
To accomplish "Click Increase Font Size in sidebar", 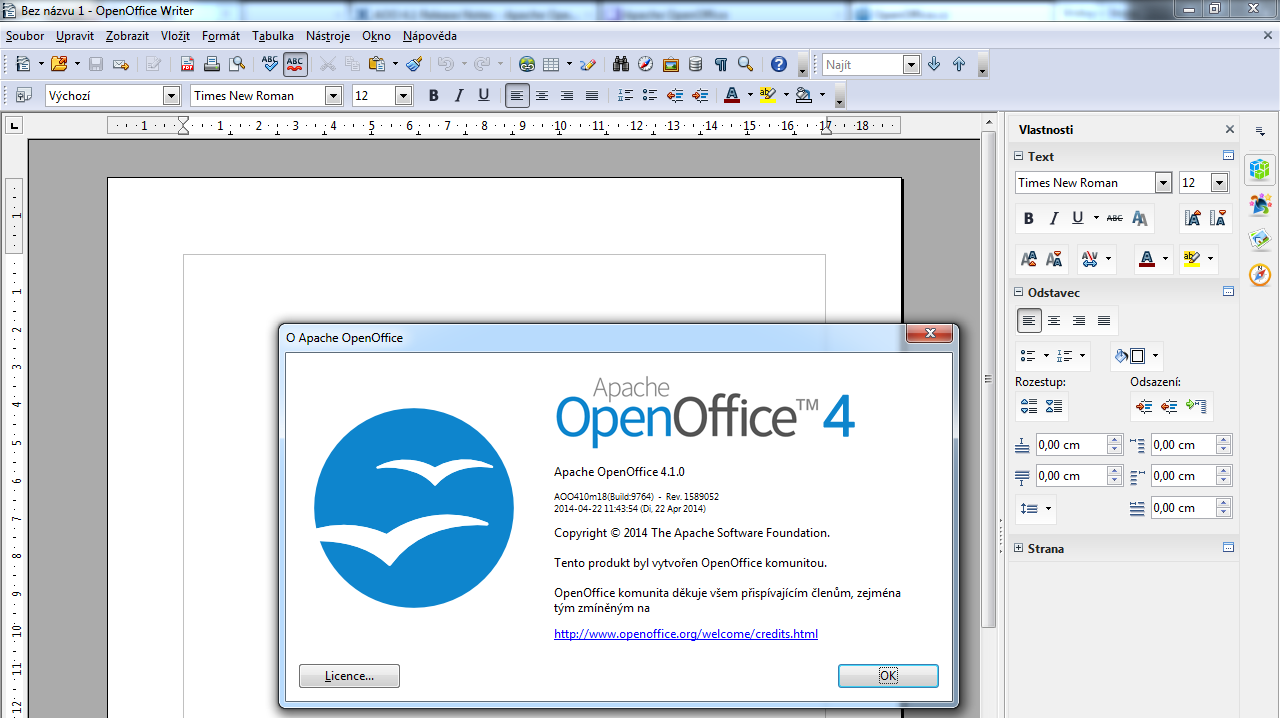I will coord(1191,218).
